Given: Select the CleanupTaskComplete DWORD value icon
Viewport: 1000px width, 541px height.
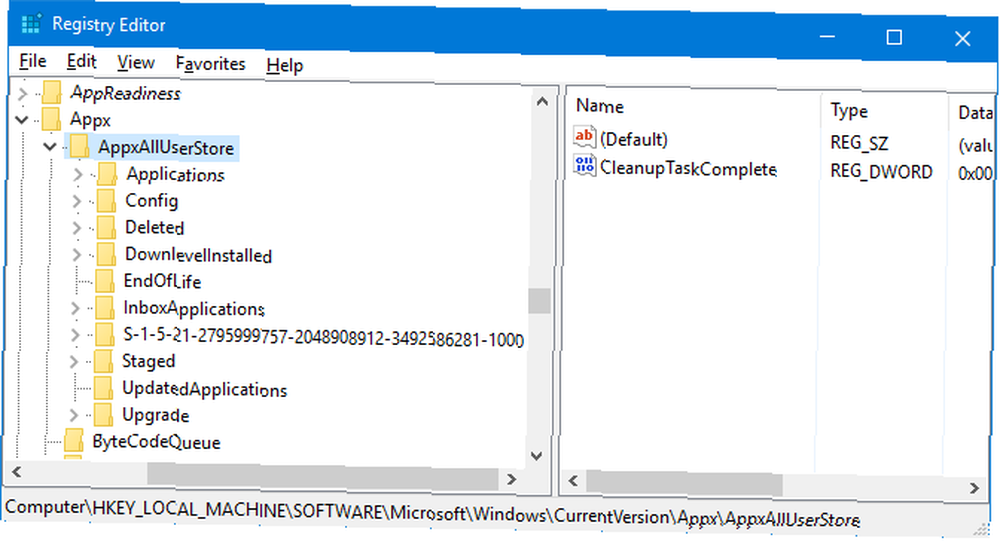Looking at the screenshot, I should tap(585, 166).
